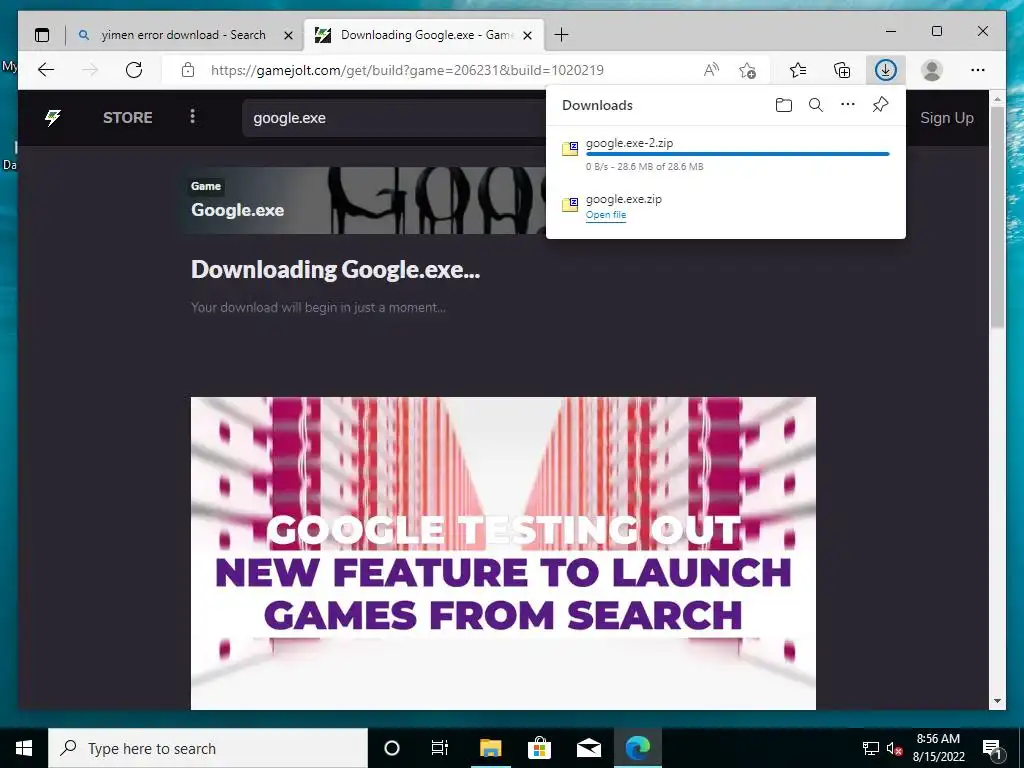Click the Edge taskbar icon
This screenshot has height=768, width=1024.
click(x=638, y=748)
